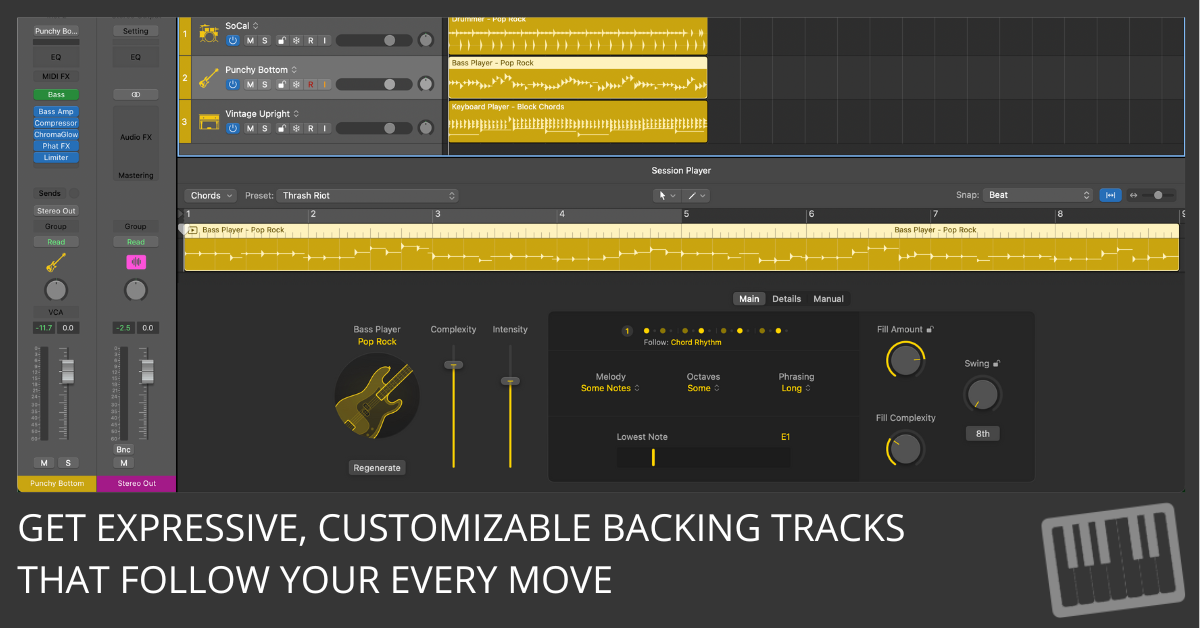Click the Swing lock icon

[997, 364]
